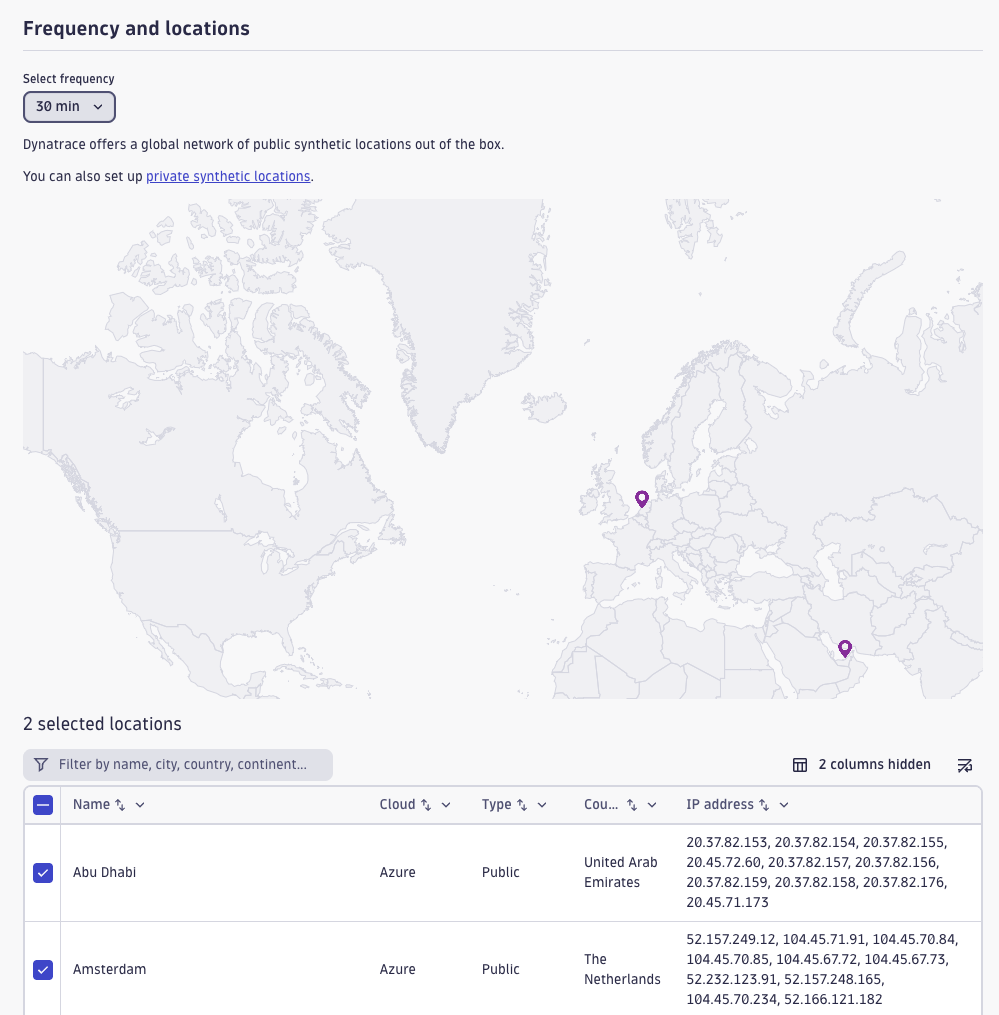999x1015 pixels.
Task: Toggle the select-all checkbox in table header
Action: 43,804
